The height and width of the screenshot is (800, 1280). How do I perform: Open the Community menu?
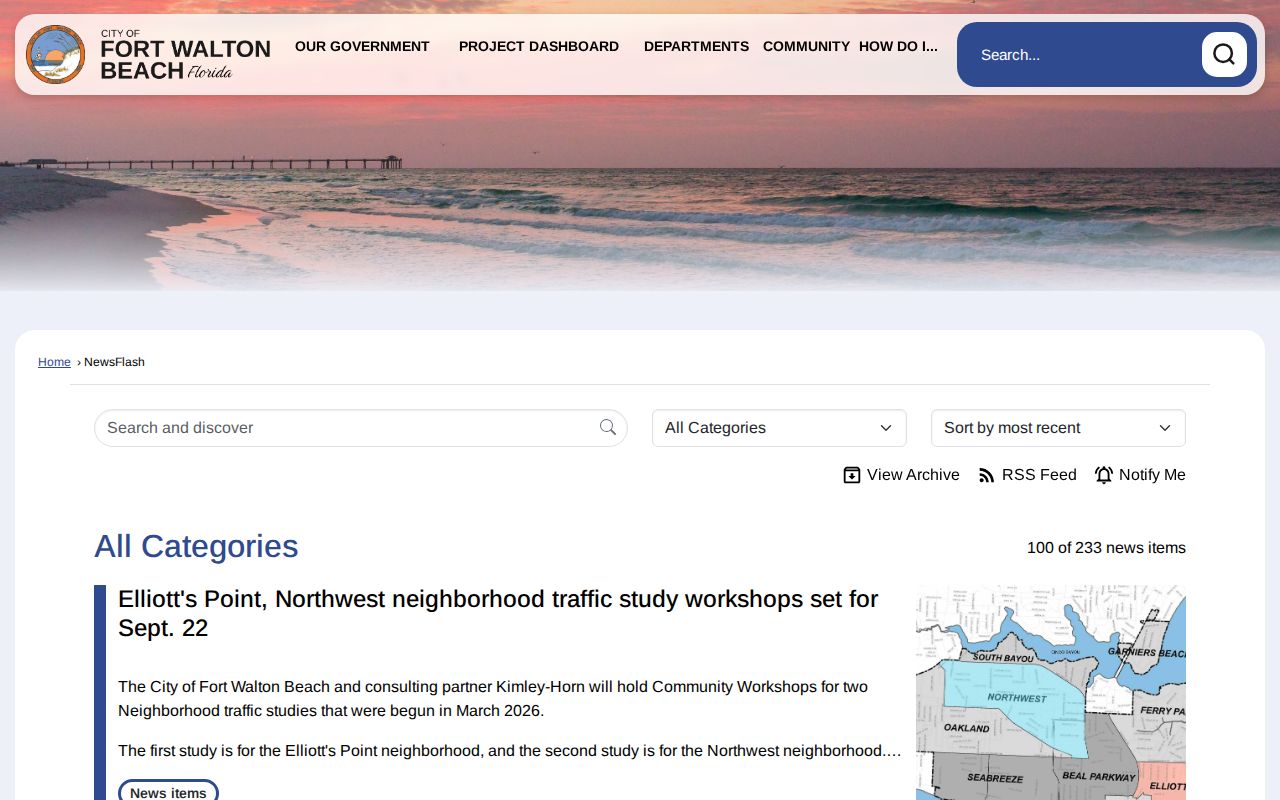pyautogui.click(x=806, y=46)
